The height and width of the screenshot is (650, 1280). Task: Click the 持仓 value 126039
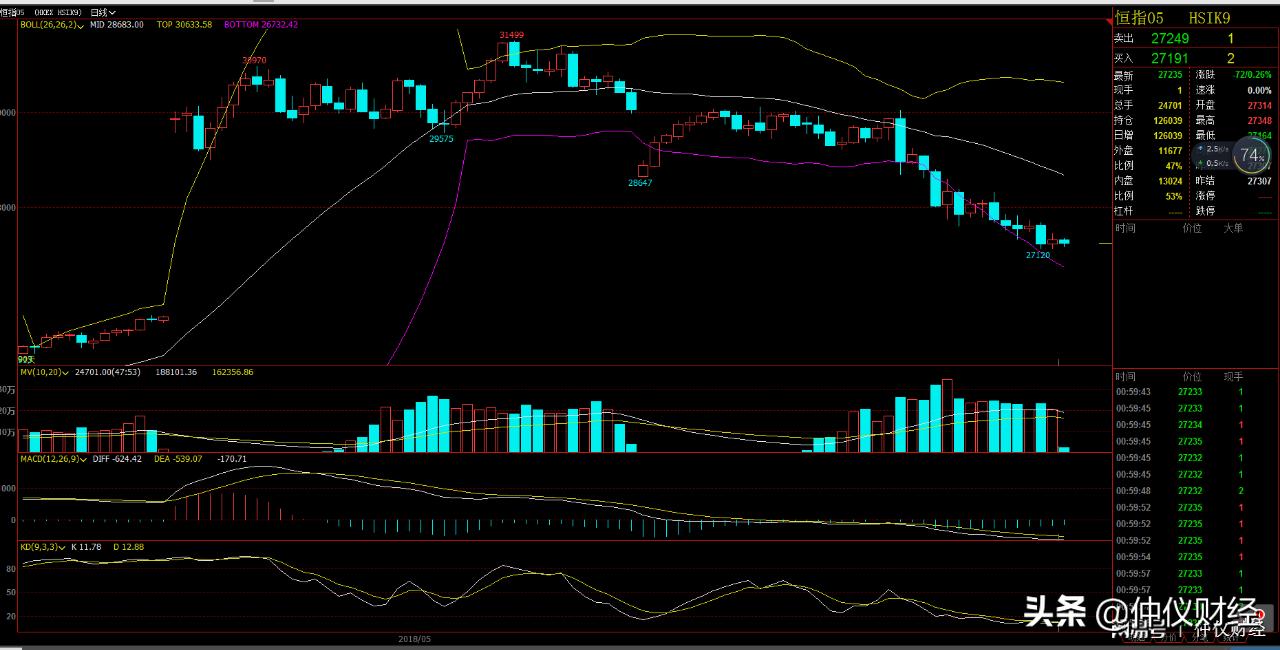click(x=1167, y=120)
